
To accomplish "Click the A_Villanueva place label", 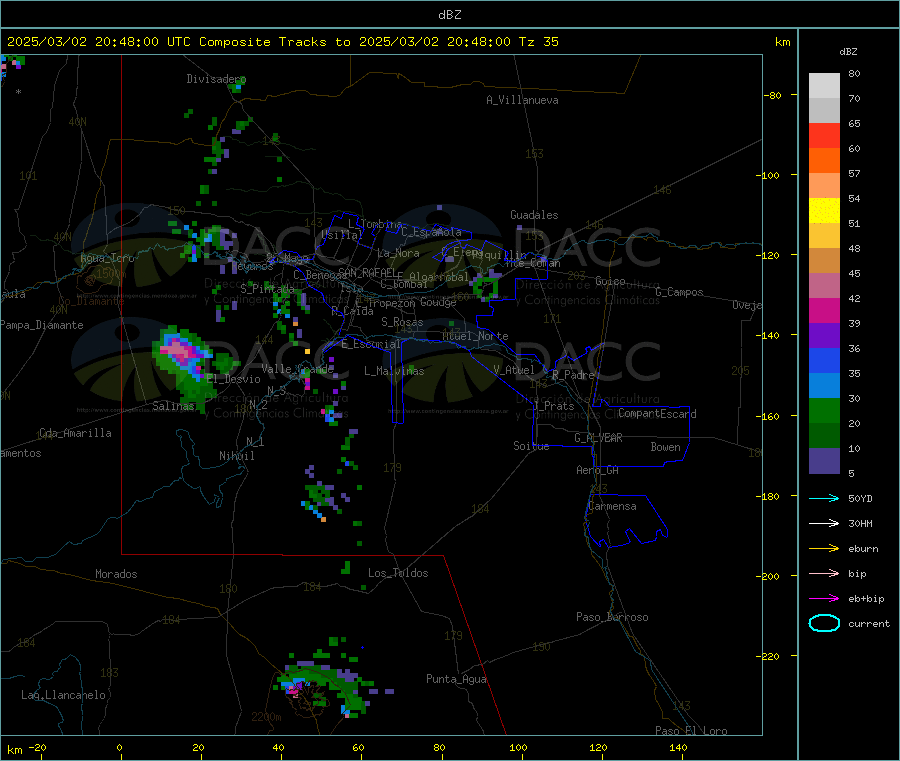I will click(522, 100).
